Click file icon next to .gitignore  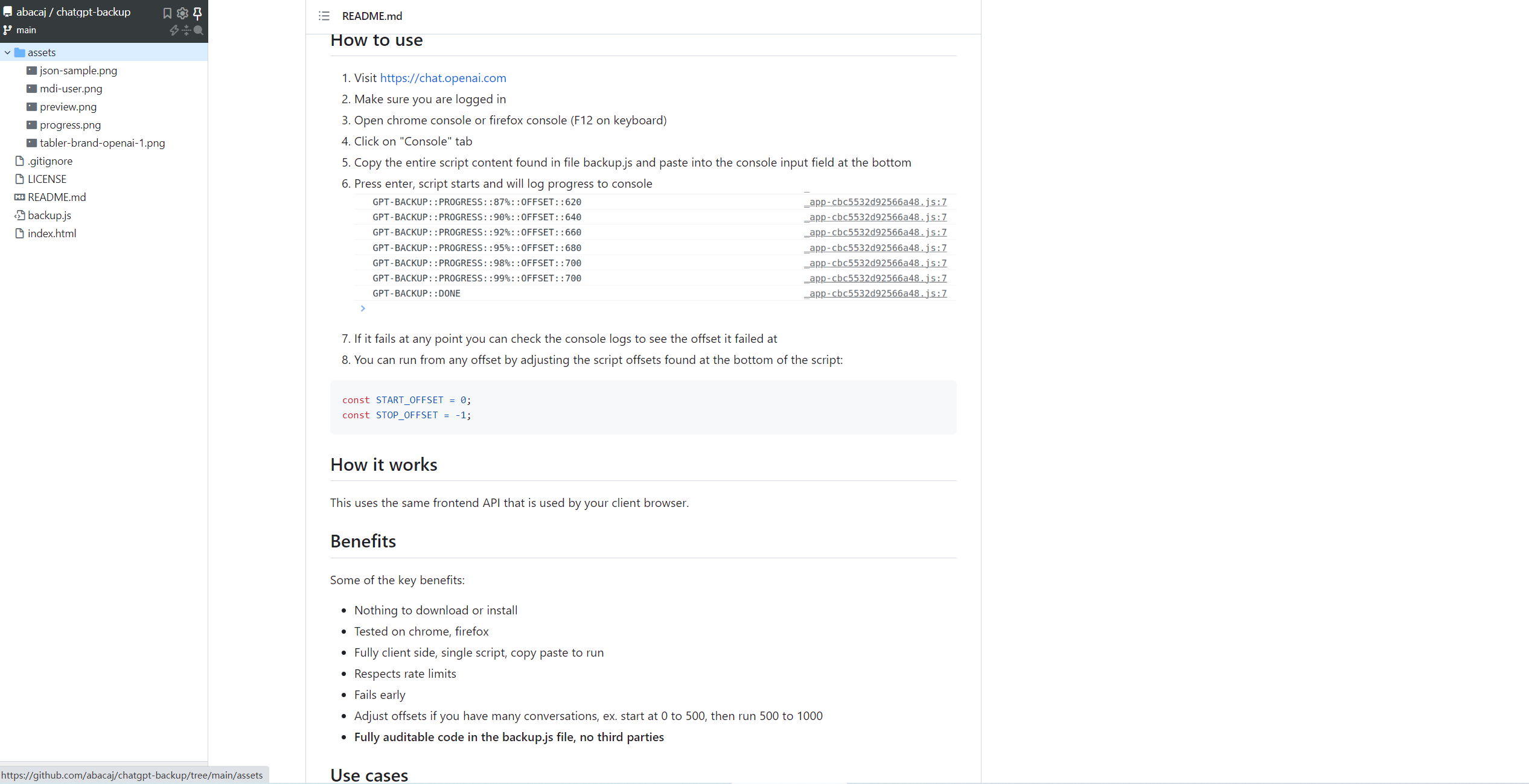pos(20,161)
